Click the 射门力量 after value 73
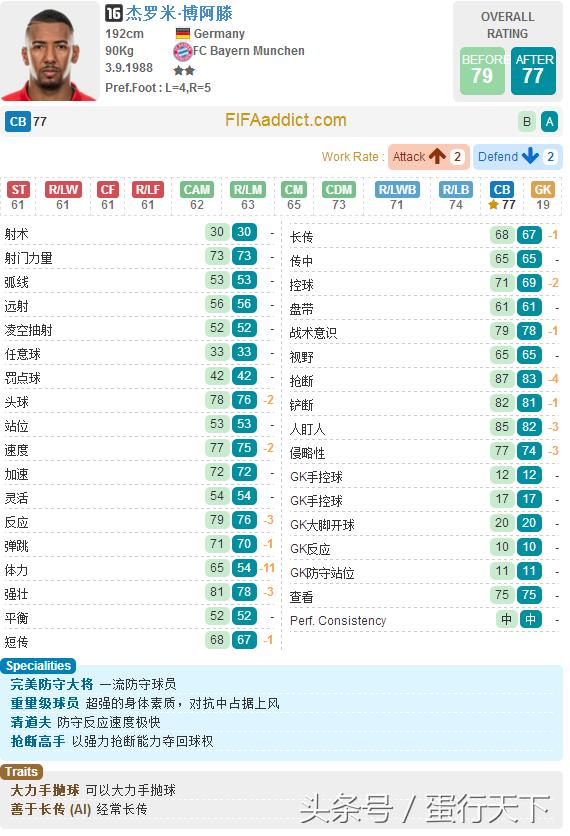This screenshot has width=570, height=836. (x=244, y=256)
